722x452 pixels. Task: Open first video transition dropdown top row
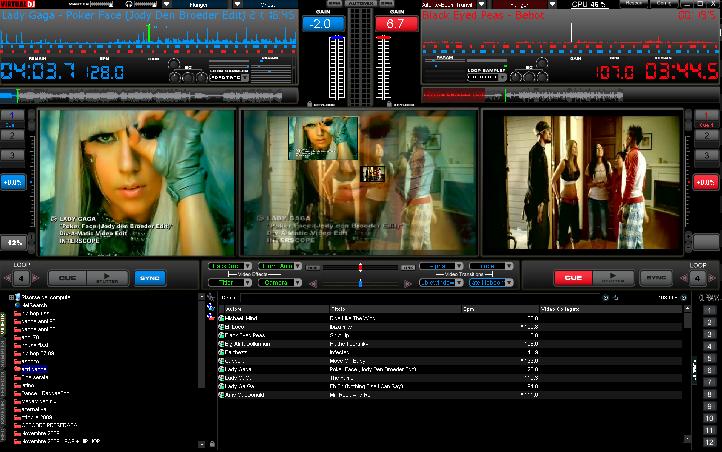(441, 266)
